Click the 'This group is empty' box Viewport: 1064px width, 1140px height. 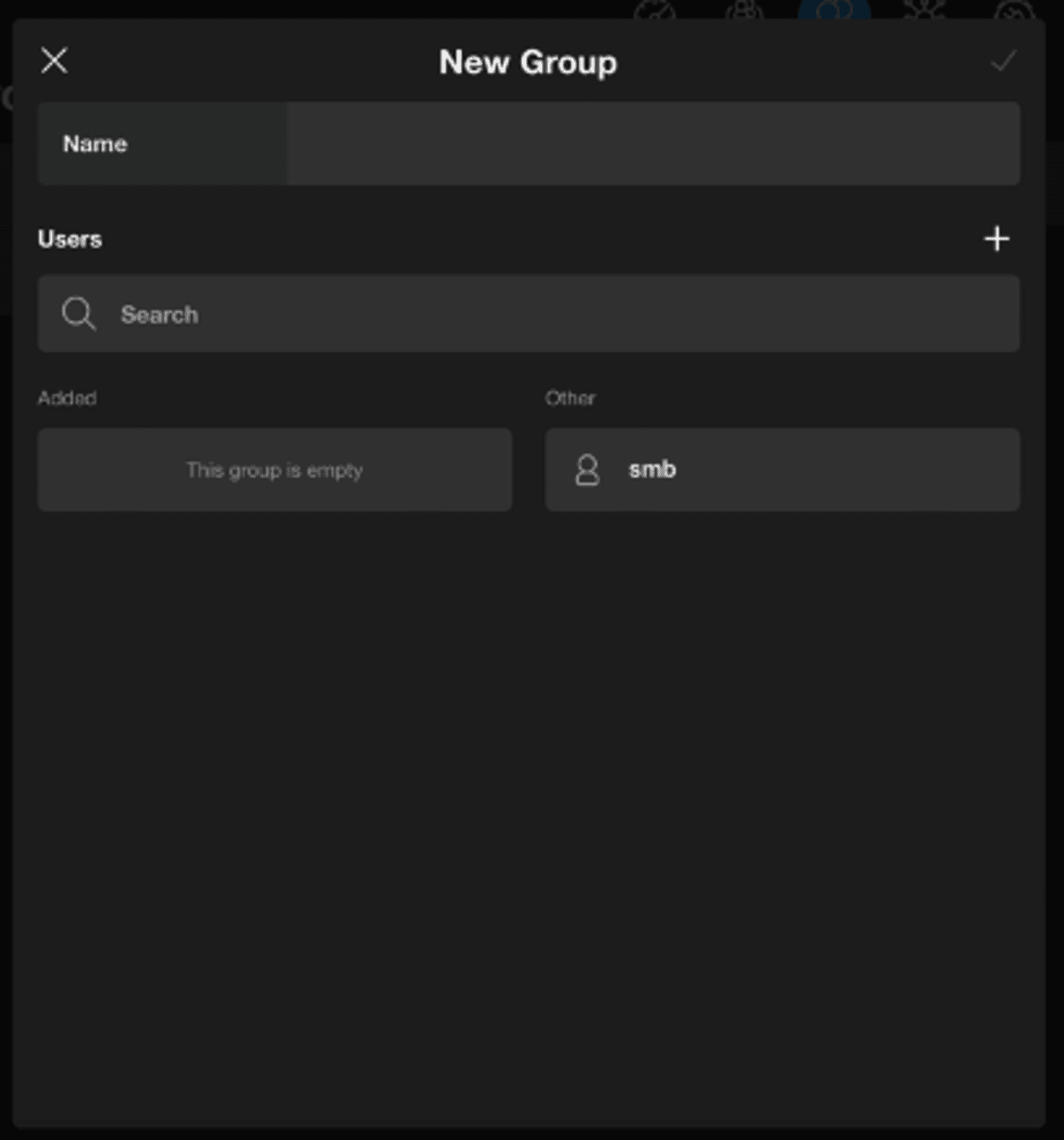tap(274, 470)
